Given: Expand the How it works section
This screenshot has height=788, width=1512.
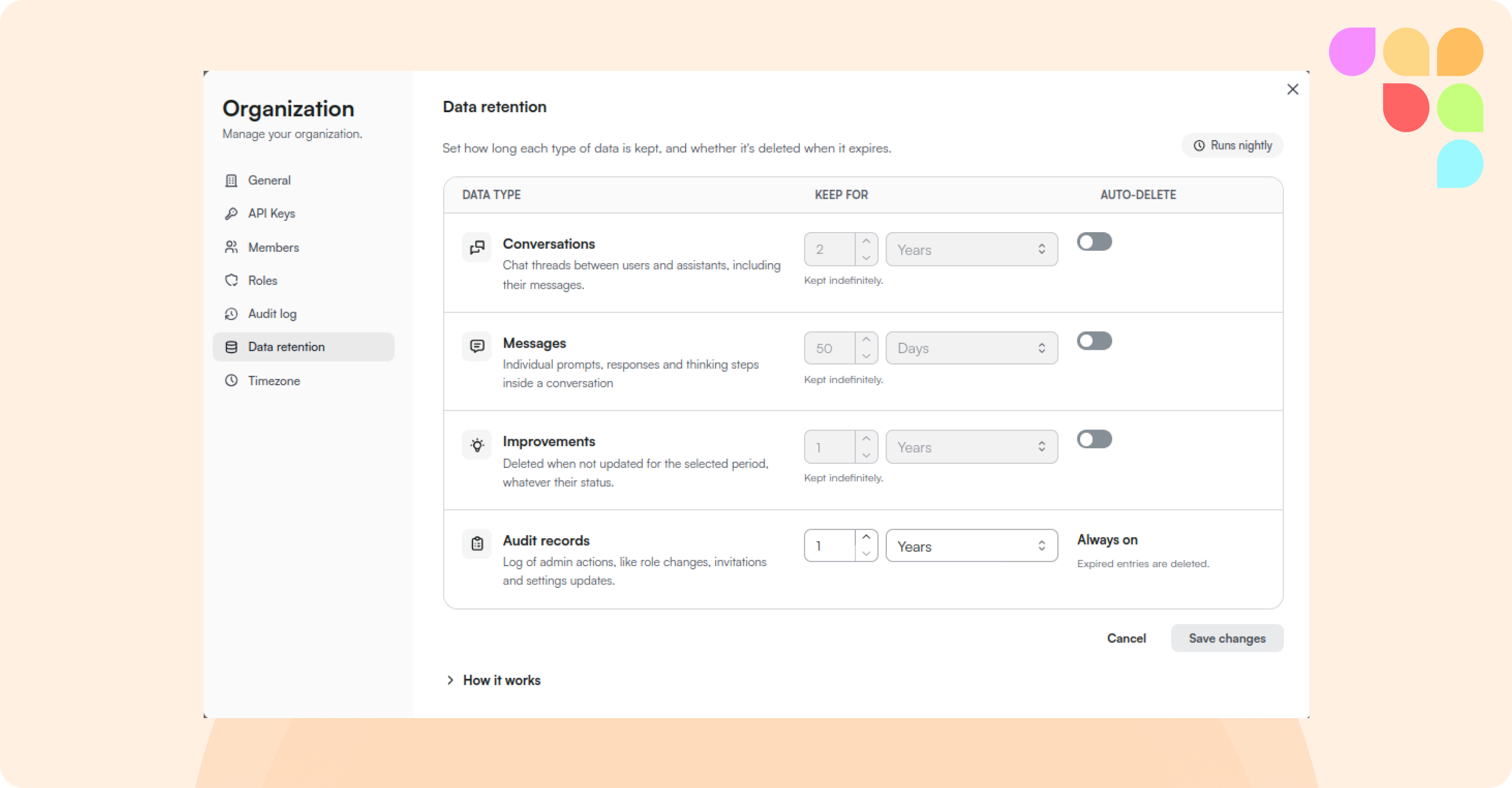Looking at the screenshot, I should [x=494, y=680].
